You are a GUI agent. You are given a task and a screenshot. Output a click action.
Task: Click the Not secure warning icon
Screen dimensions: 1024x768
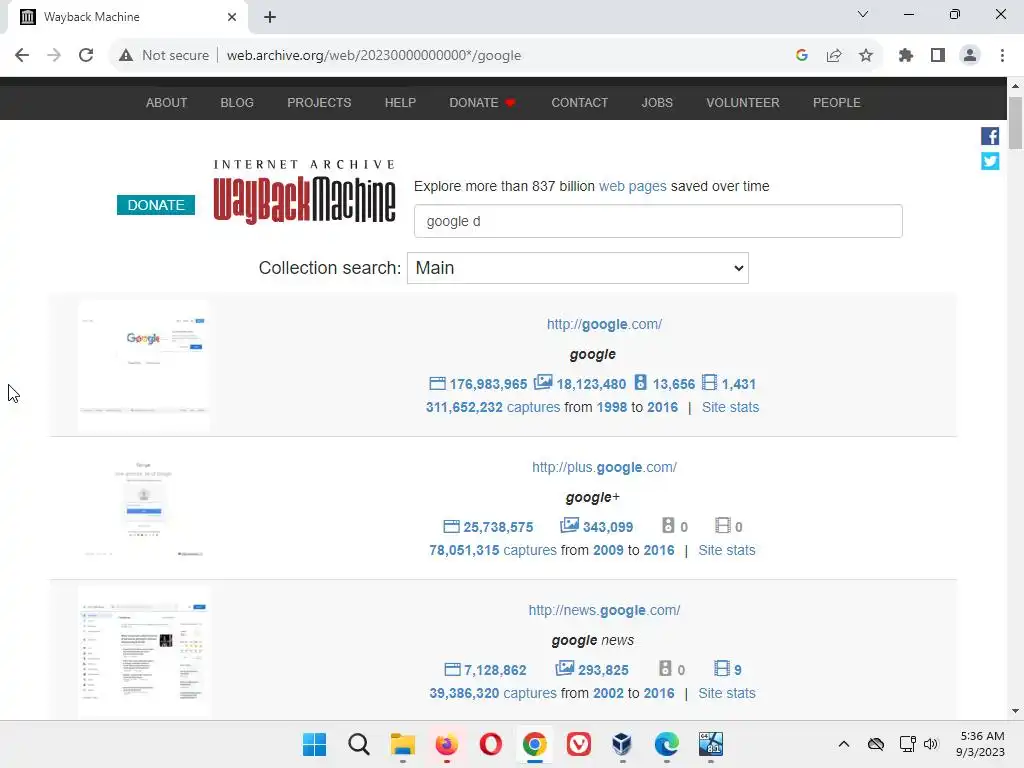[126, 56]
